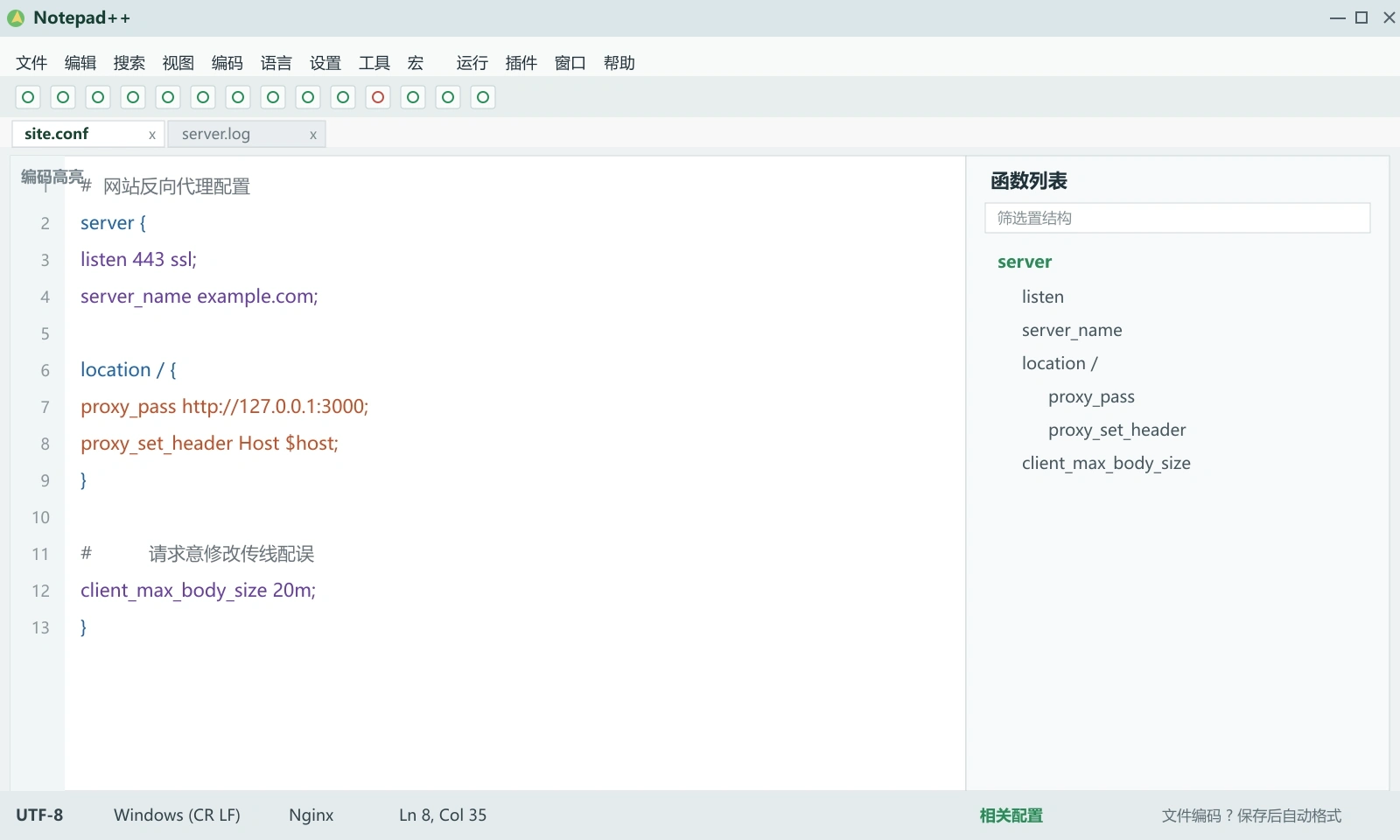Screen dimensions: 1400x840
Task: Select location / in function list
Action: click(x=1060, y=363)
